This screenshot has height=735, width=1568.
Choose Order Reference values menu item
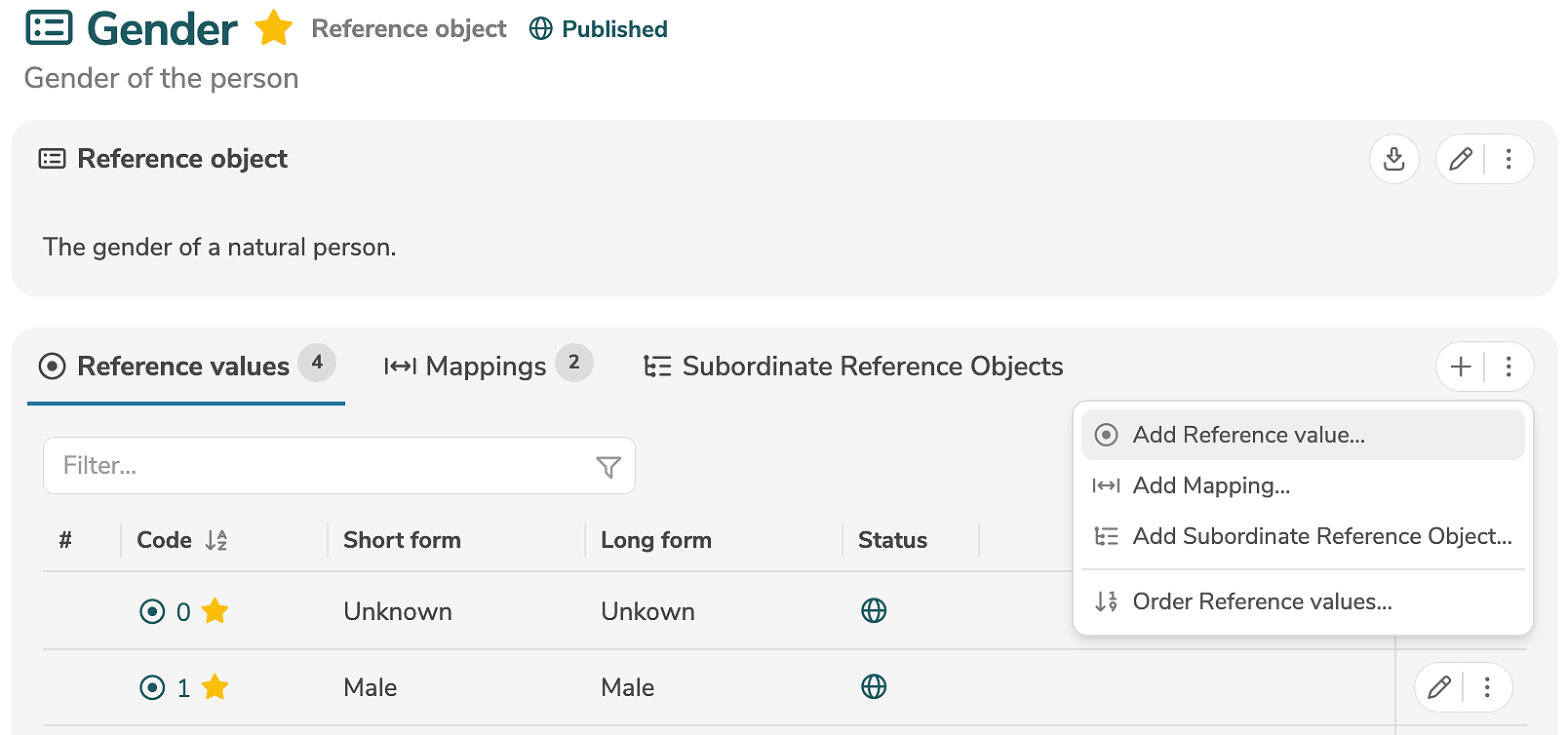(1262, 601)
